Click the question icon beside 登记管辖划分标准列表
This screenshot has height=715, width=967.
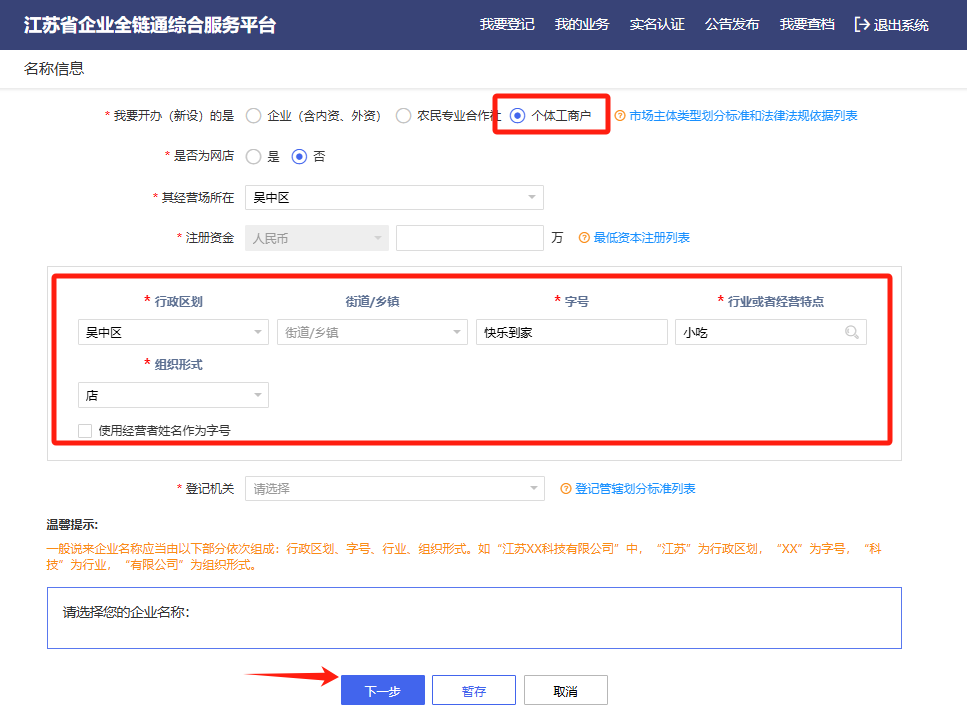pyautogui.click(x=566, y=489)
